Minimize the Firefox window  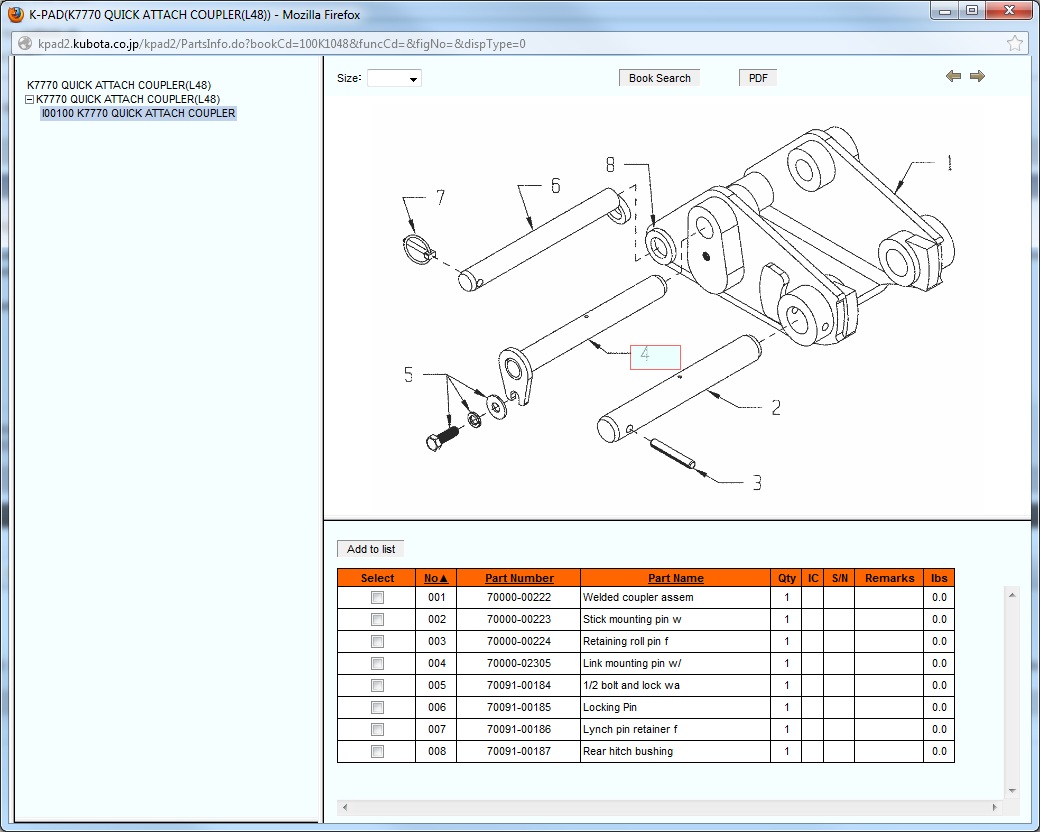click(945, 11)
